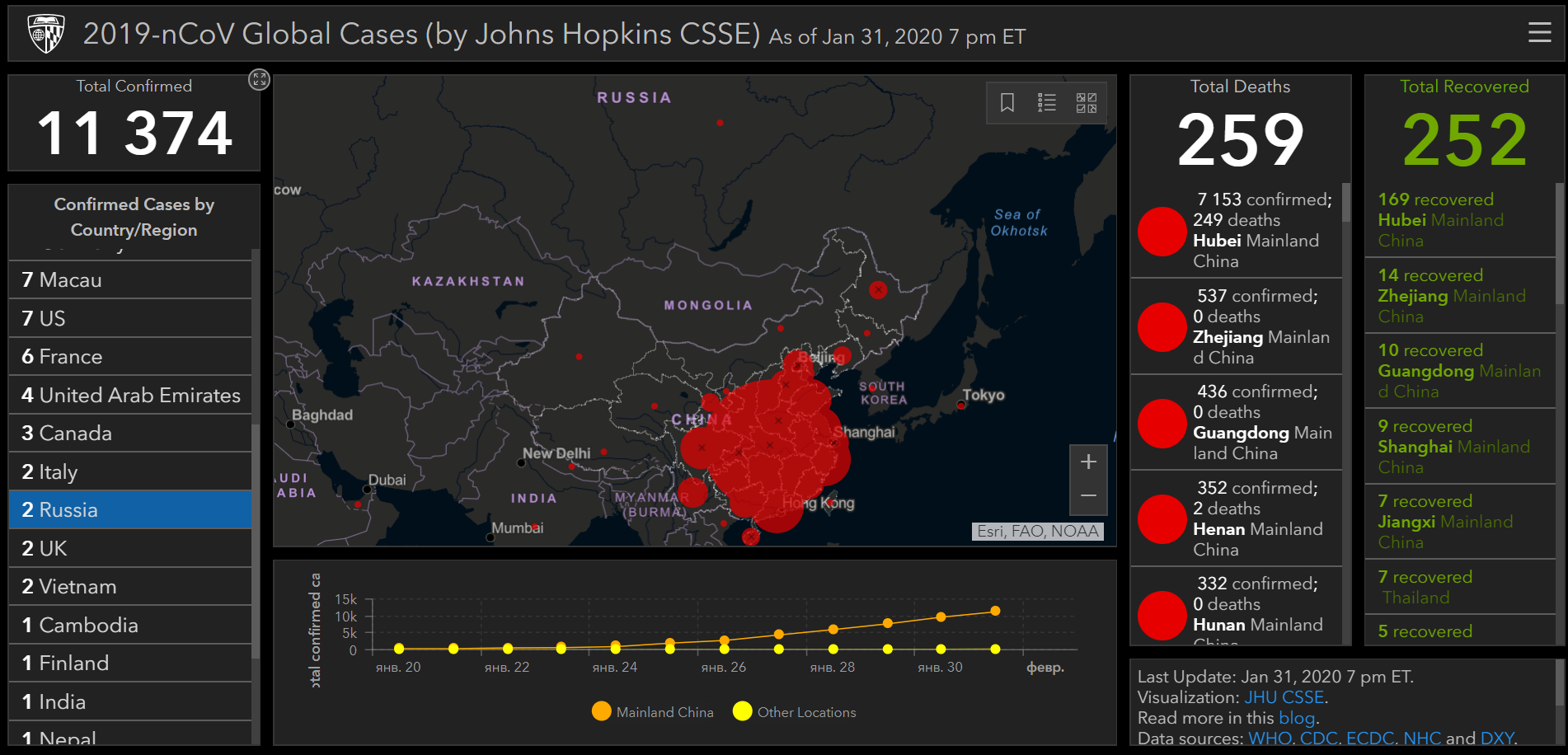Select Hubei 7 153 confirmed deaths entry

point(1236,230)
